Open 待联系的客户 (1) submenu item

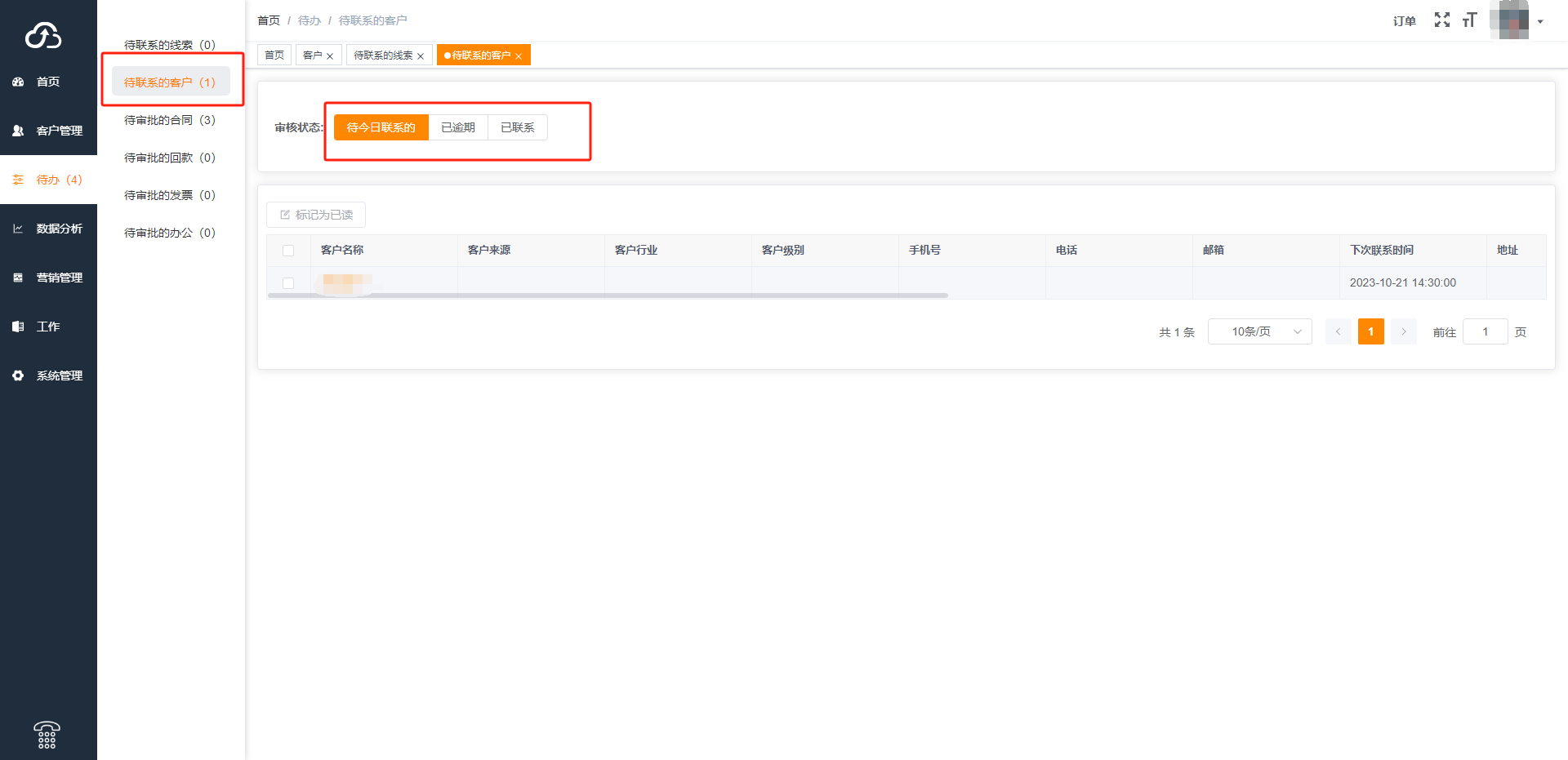pyautogui.click(x=170, y=82)
